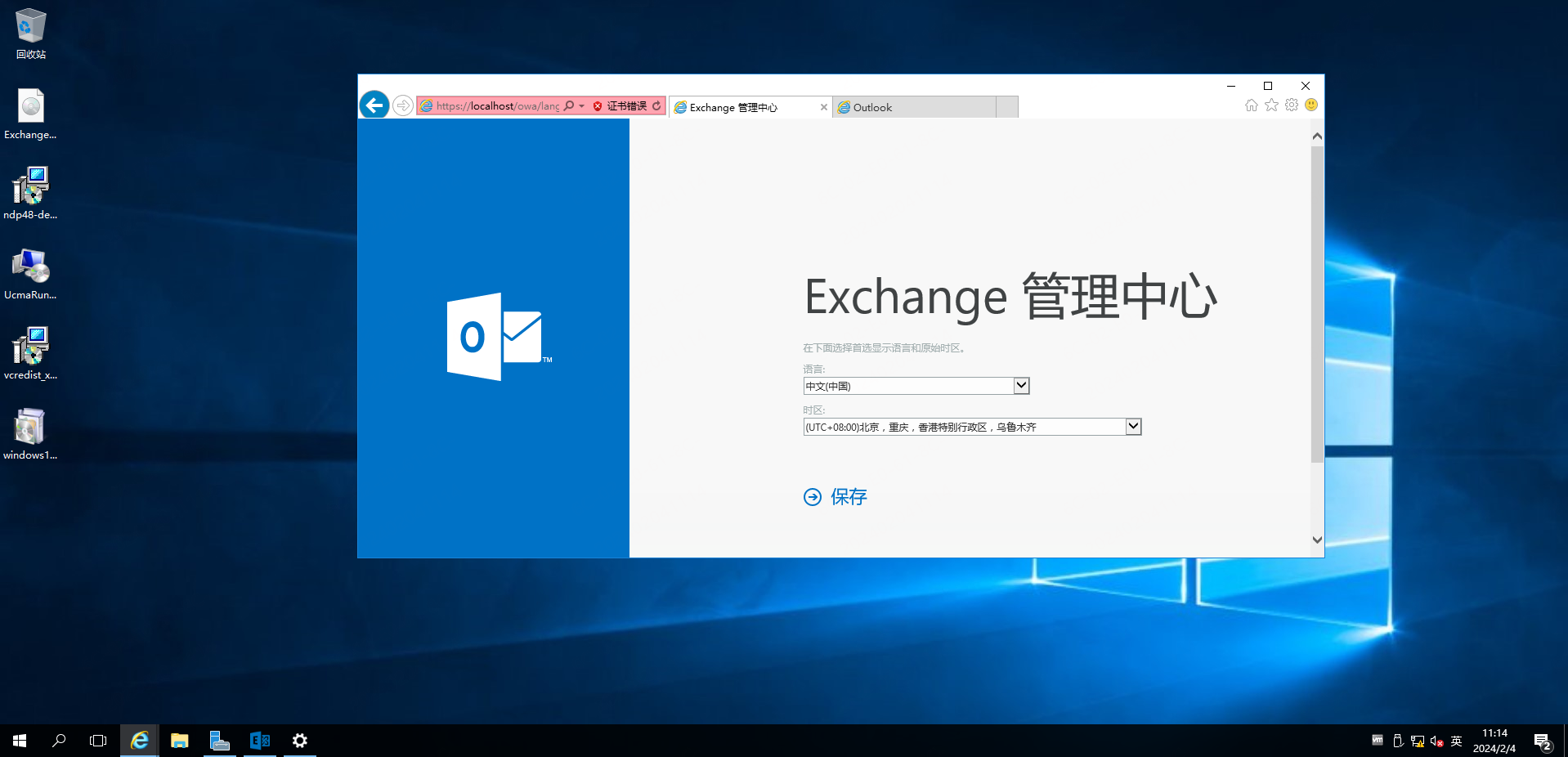Open Favorites with the star icon
Viewport: 1568px width, 757px height.
[x=1271, y=105]
